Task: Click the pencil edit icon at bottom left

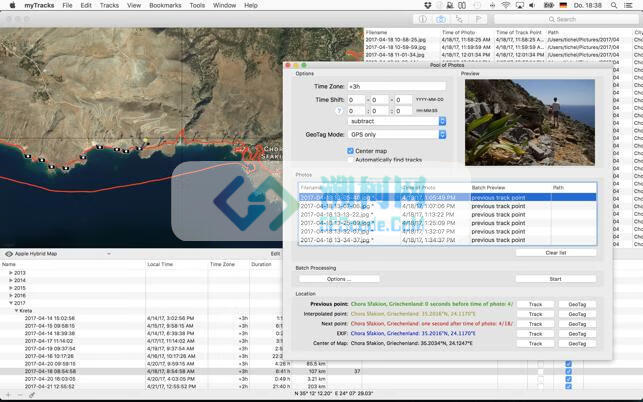Action: pyautogui.click(x=31, y=395)
